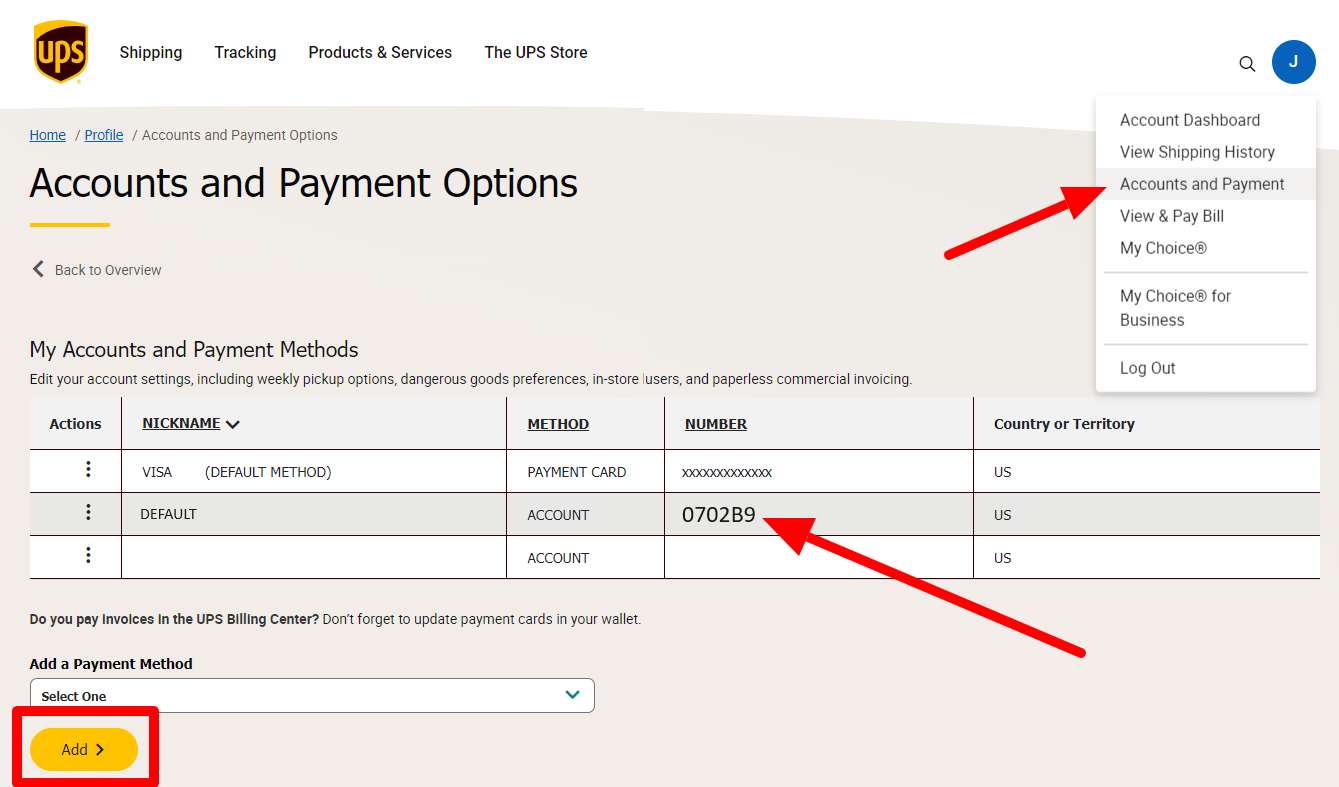Open the search magnifier icon
1339x787 pixels.
(x=1247, y=64)
